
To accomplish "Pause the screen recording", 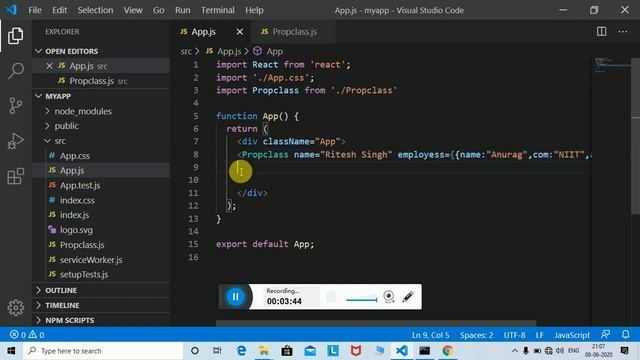I will (236, 297).
